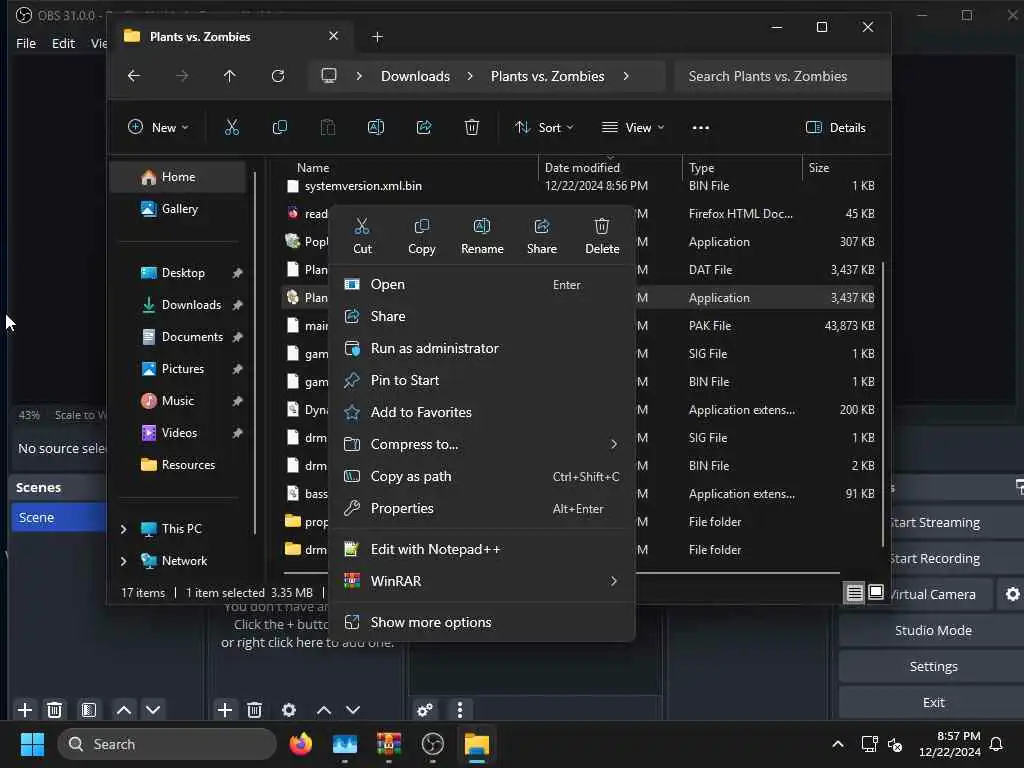Expand This PC tree node
Image resolution: width=1024 pixels, height=768 pixels.
(x=123, y=529)
